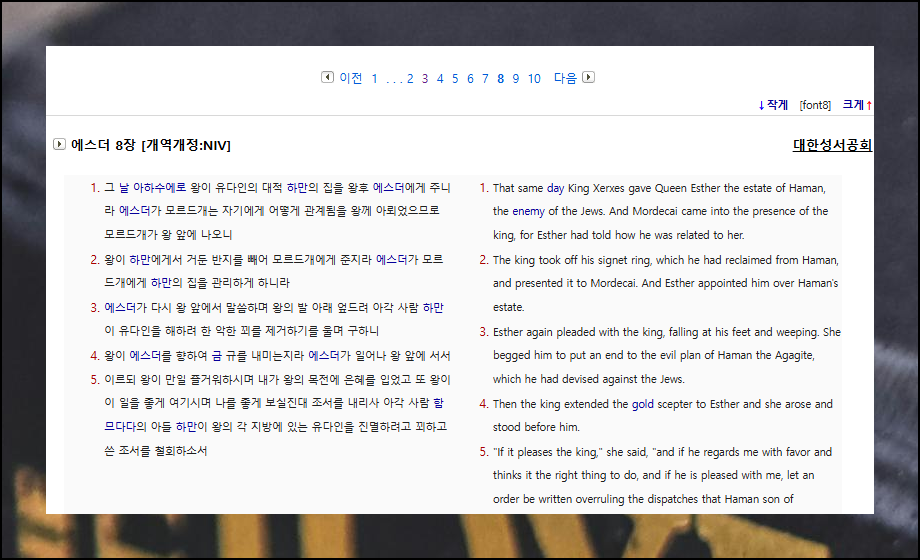This screenshot has width=920, height=560.
Task: Click the 므다다 link in Korean verse 5
Action: [x=120, y=427]
